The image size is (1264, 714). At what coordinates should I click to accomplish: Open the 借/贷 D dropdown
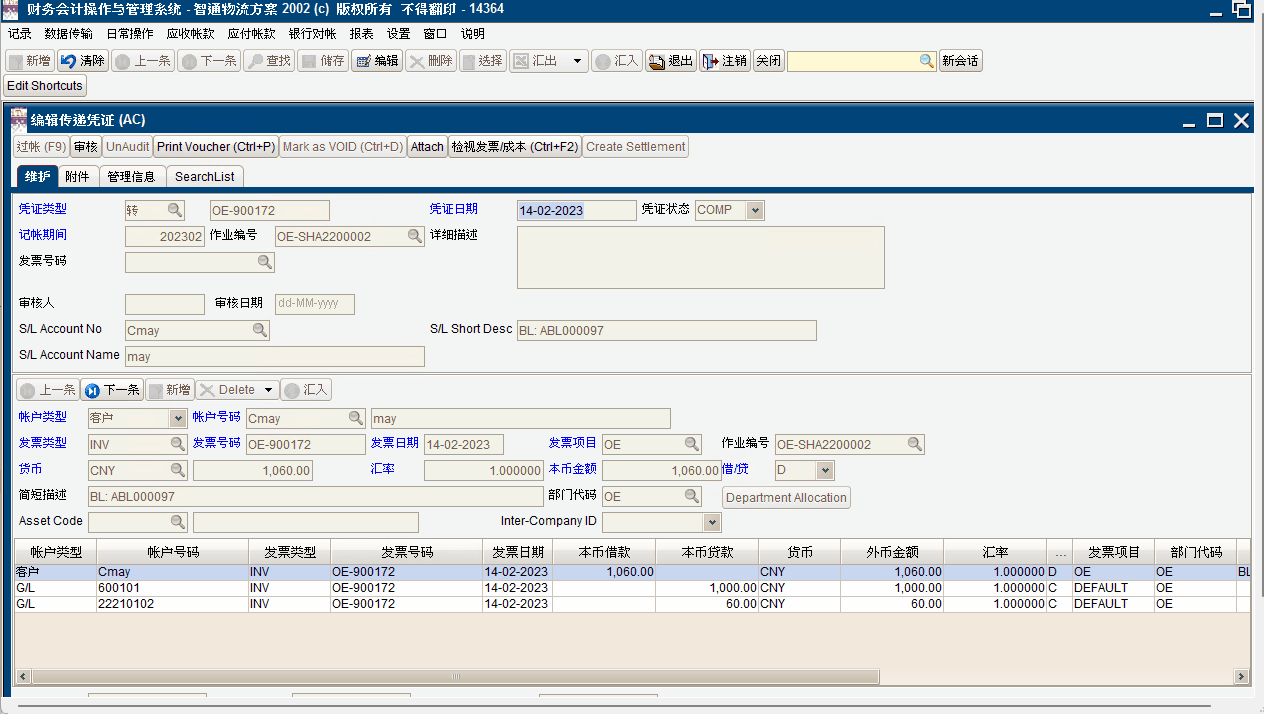(x=825, y=470)
